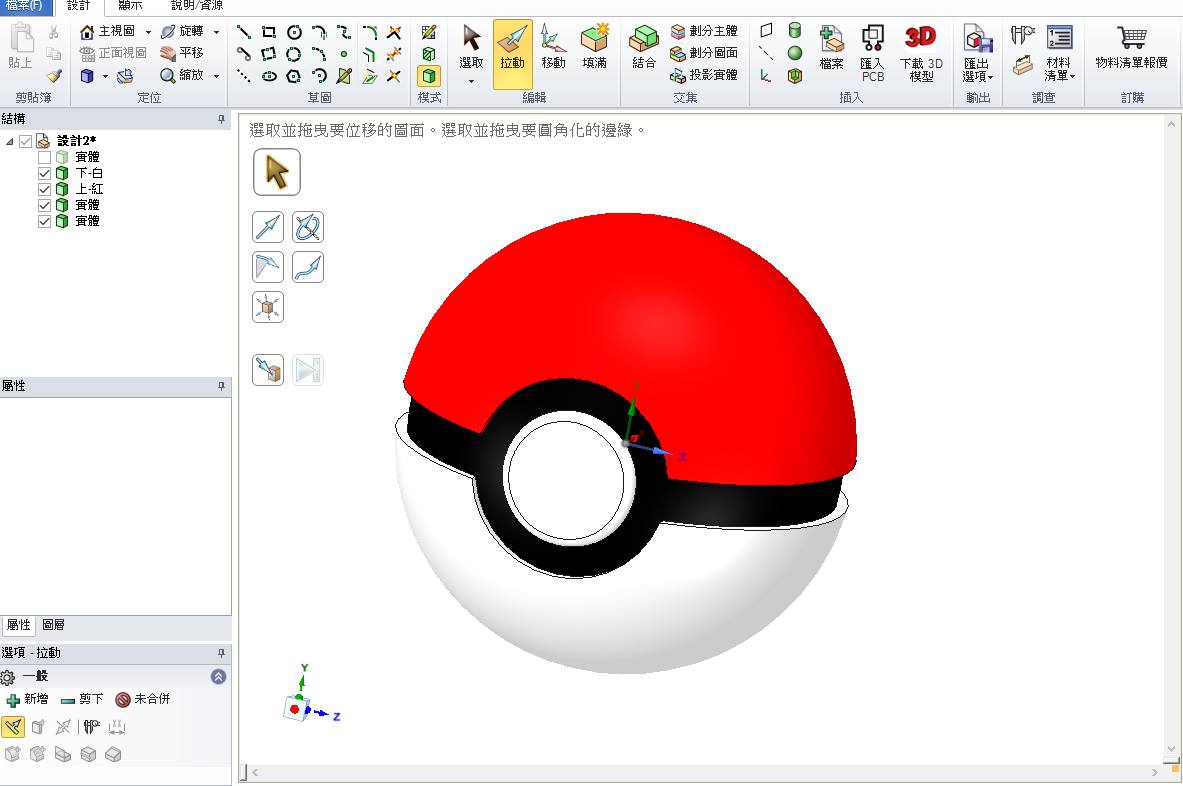Open 物料清單報價 BOM quote
This screenshot has width=1183, height=786.
1131,48
